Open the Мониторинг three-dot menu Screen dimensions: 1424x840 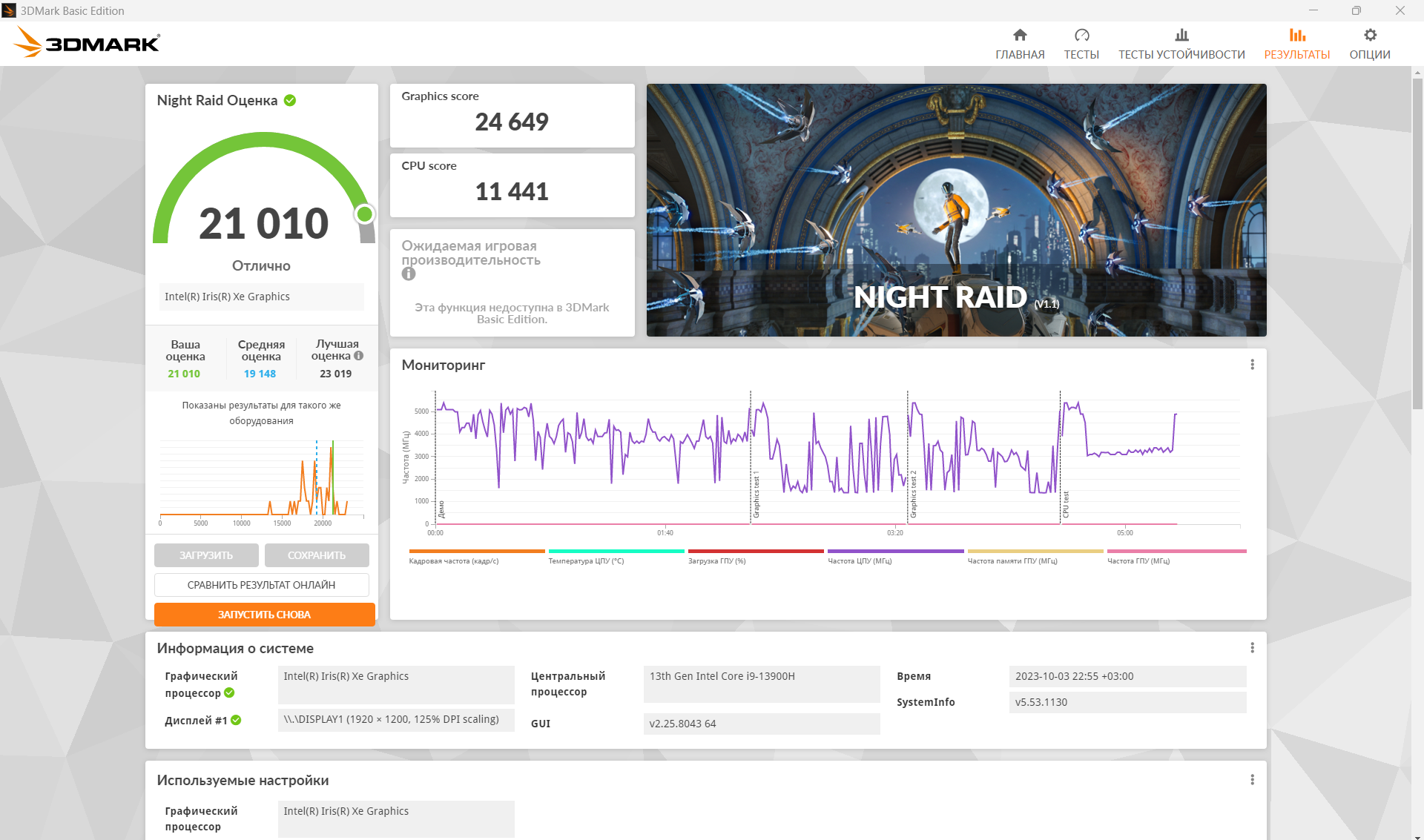pyautogui.click(x=1252, y=365)
